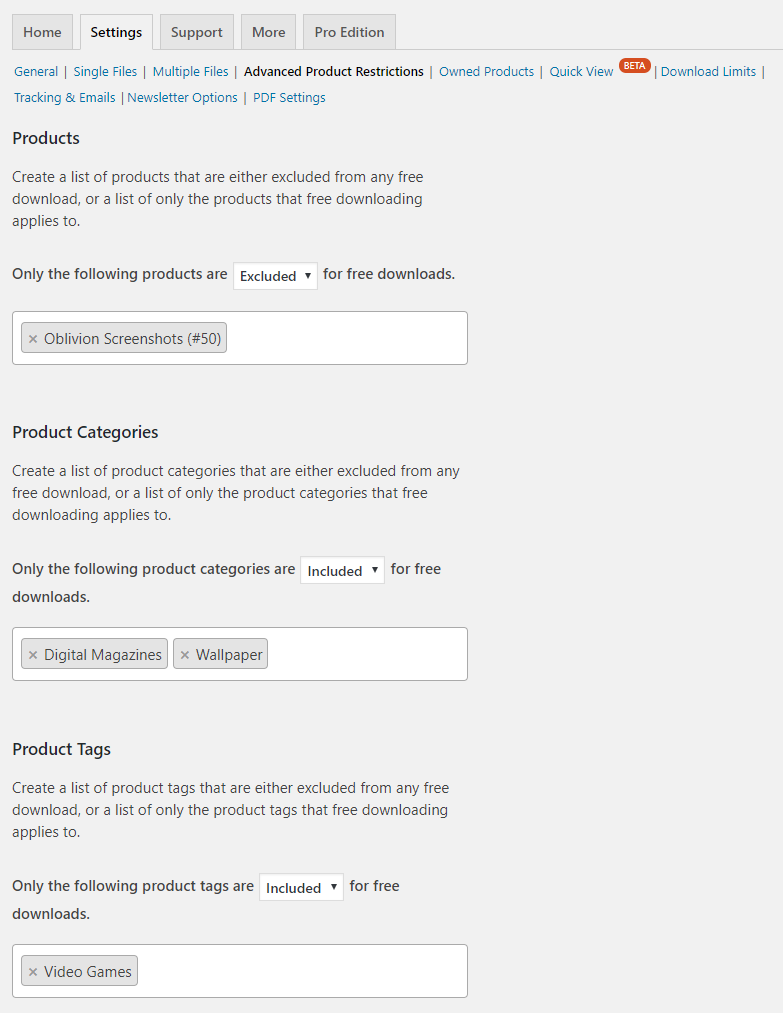The image size is (783, 1013).
Task: Open the products Excluded dropdown
Action: [275, 276]
